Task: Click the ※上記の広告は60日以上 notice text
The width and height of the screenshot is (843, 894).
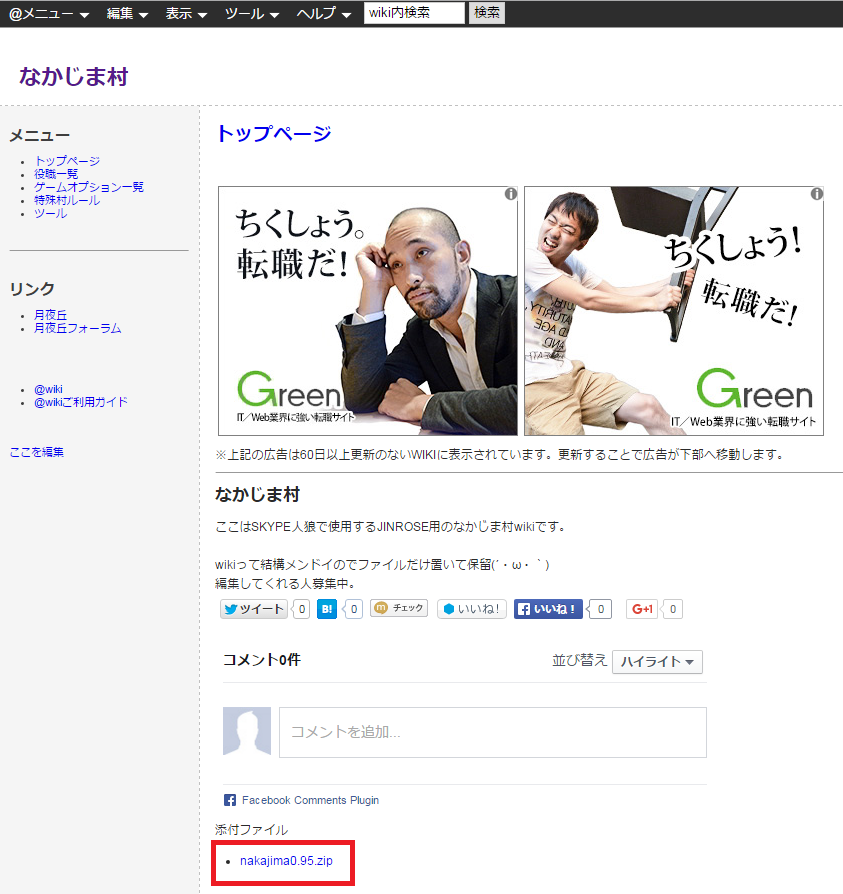Action: pos(500,454)
